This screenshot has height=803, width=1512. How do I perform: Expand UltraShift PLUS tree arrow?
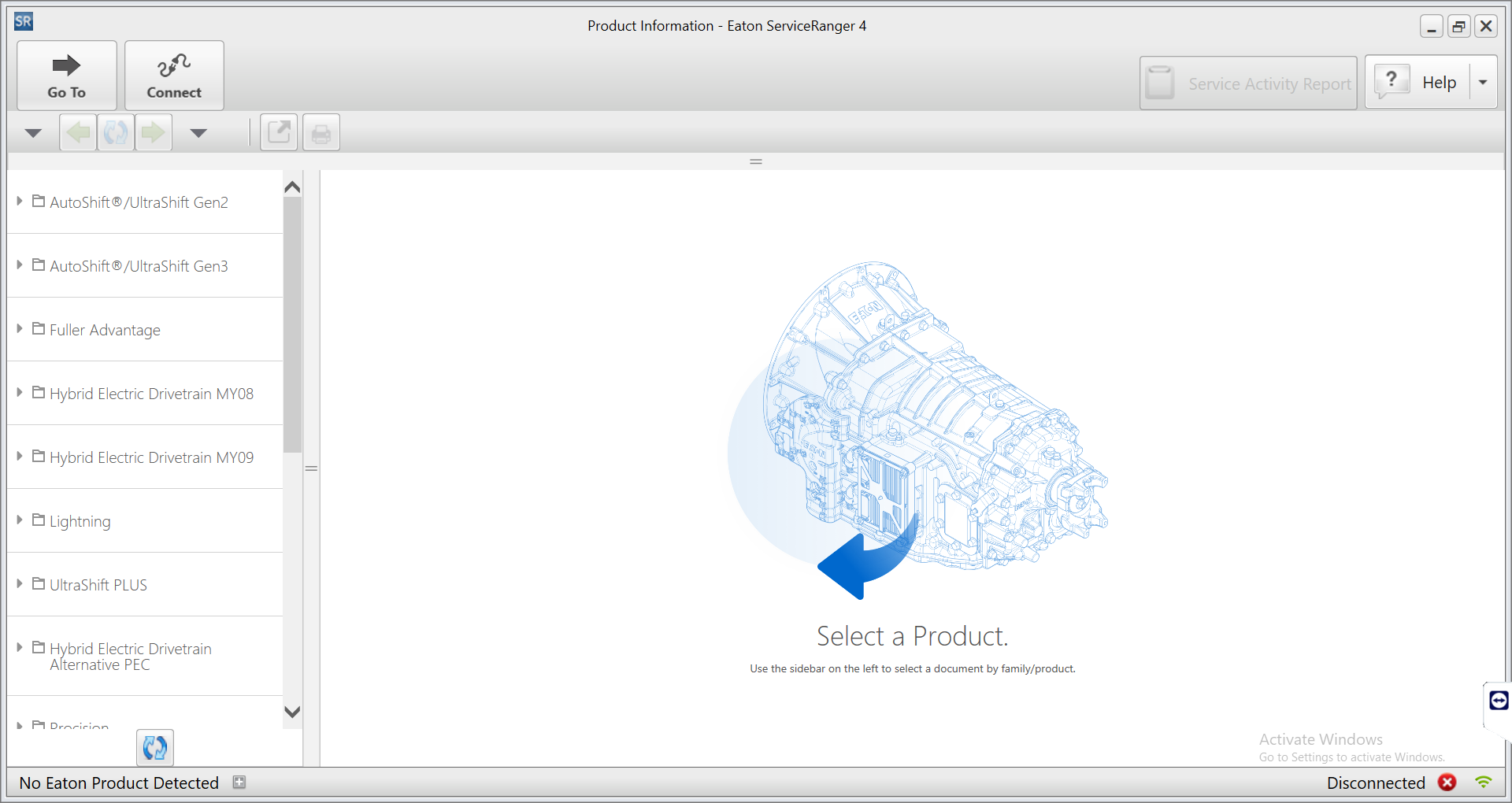20,584
